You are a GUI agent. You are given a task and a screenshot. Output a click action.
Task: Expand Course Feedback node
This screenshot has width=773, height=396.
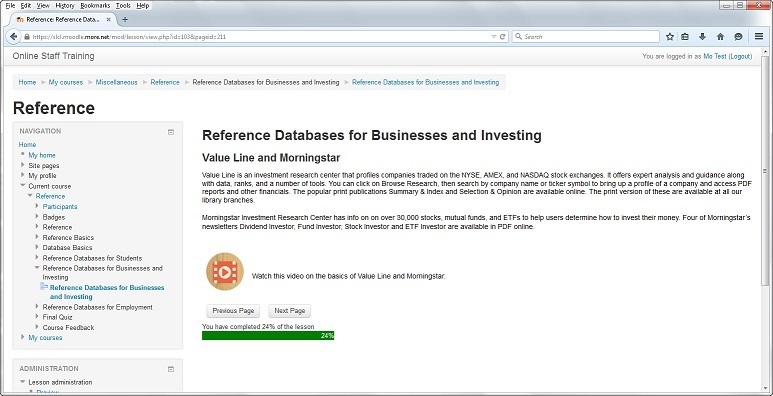pos(37,327)
